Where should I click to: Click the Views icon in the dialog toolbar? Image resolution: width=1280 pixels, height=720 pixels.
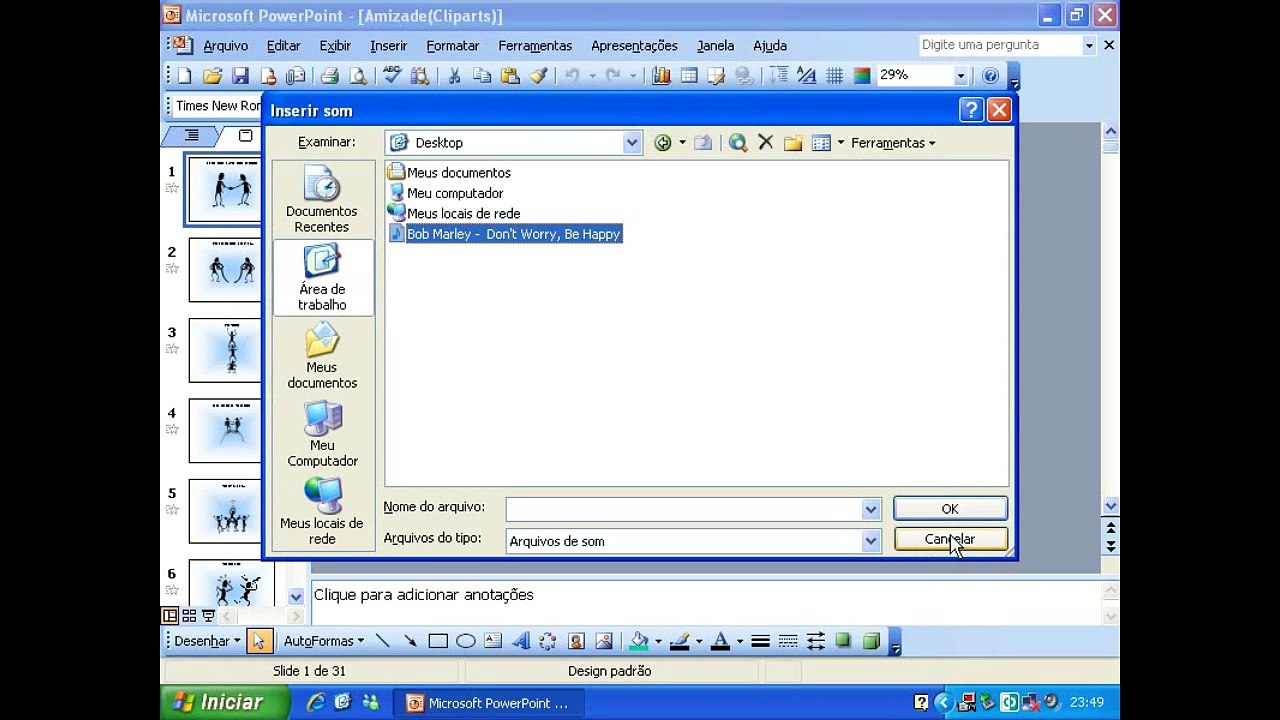tap(821, 143)
